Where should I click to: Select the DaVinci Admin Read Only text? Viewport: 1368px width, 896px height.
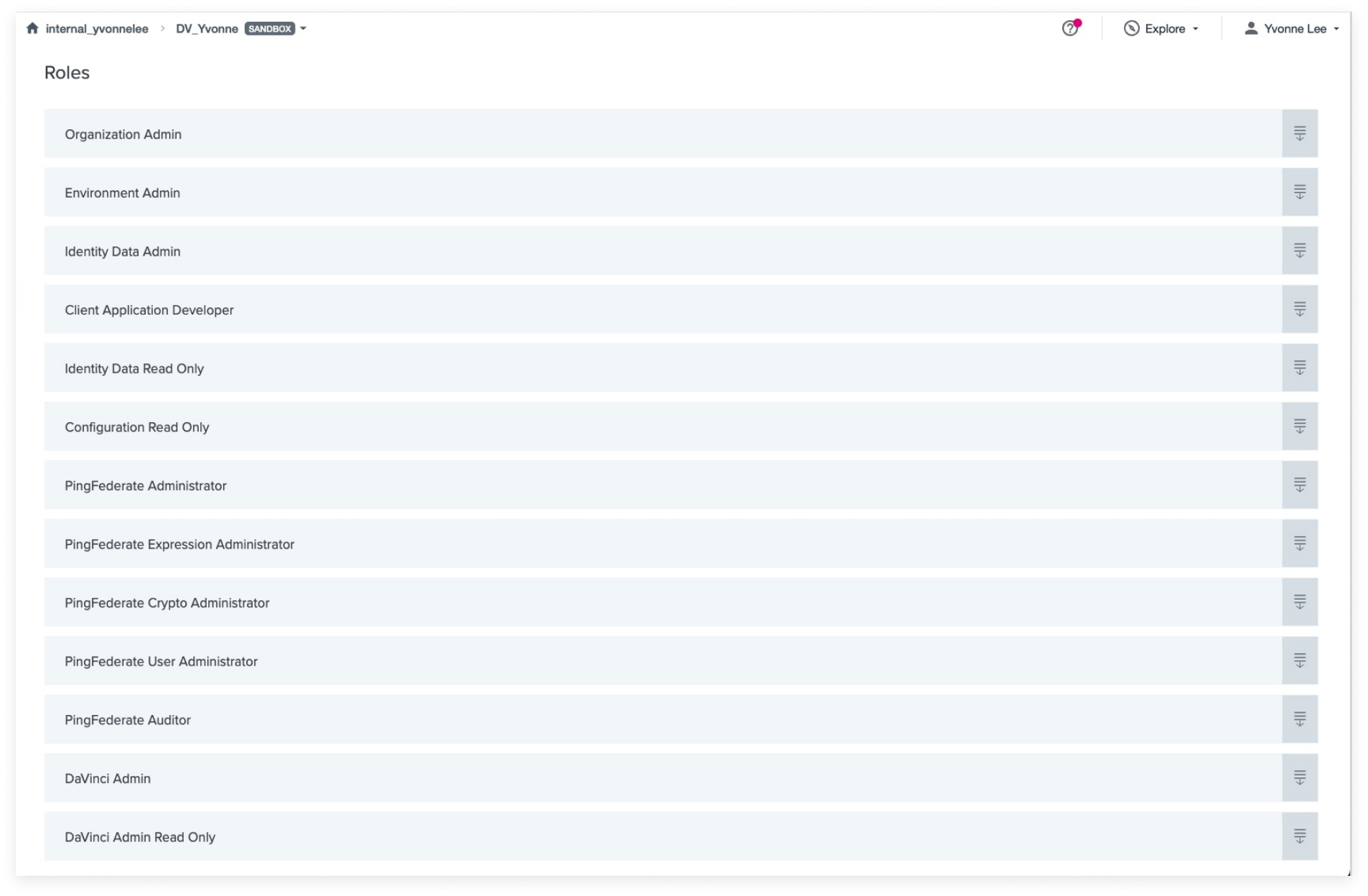point(140,837)
